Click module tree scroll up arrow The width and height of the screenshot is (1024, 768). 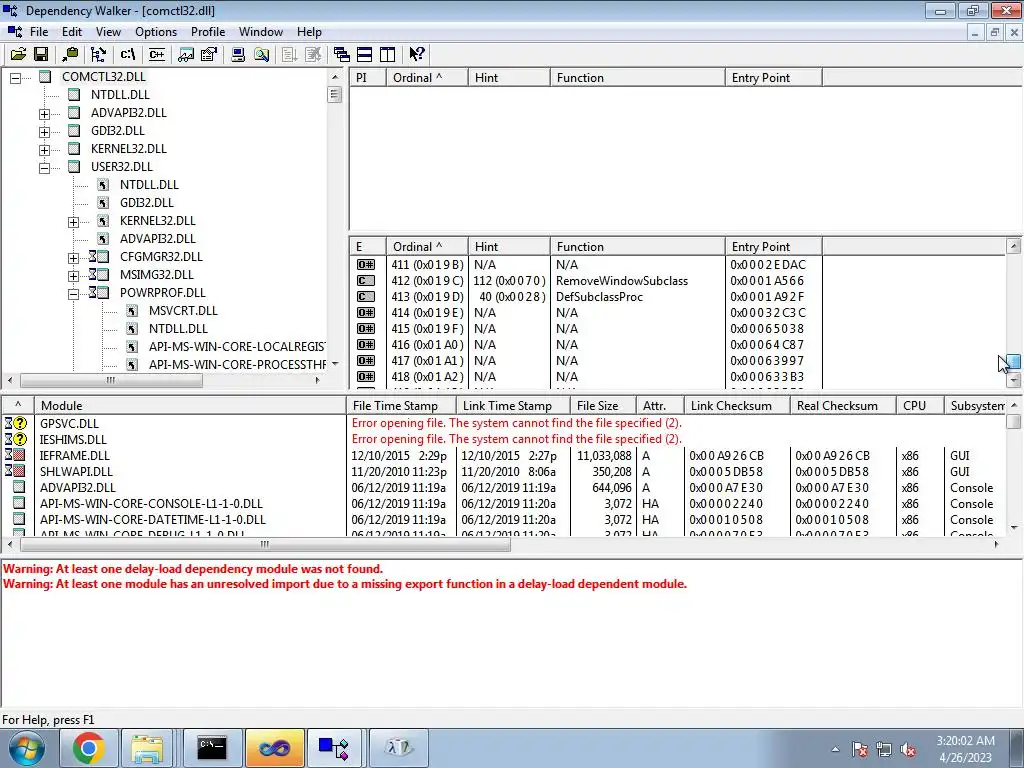point(335,77)
